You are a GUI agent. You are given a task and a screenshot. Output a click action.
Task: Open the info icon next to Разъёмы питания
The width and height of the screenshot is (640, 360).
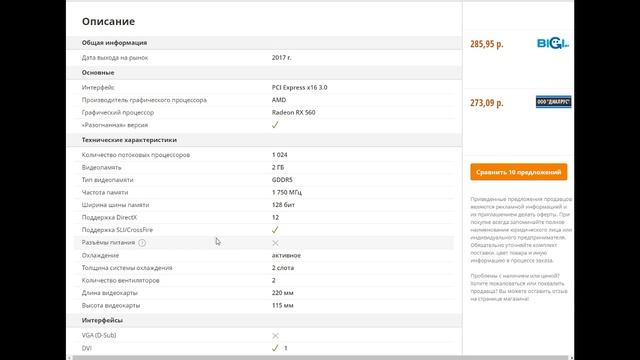point(142,243)
